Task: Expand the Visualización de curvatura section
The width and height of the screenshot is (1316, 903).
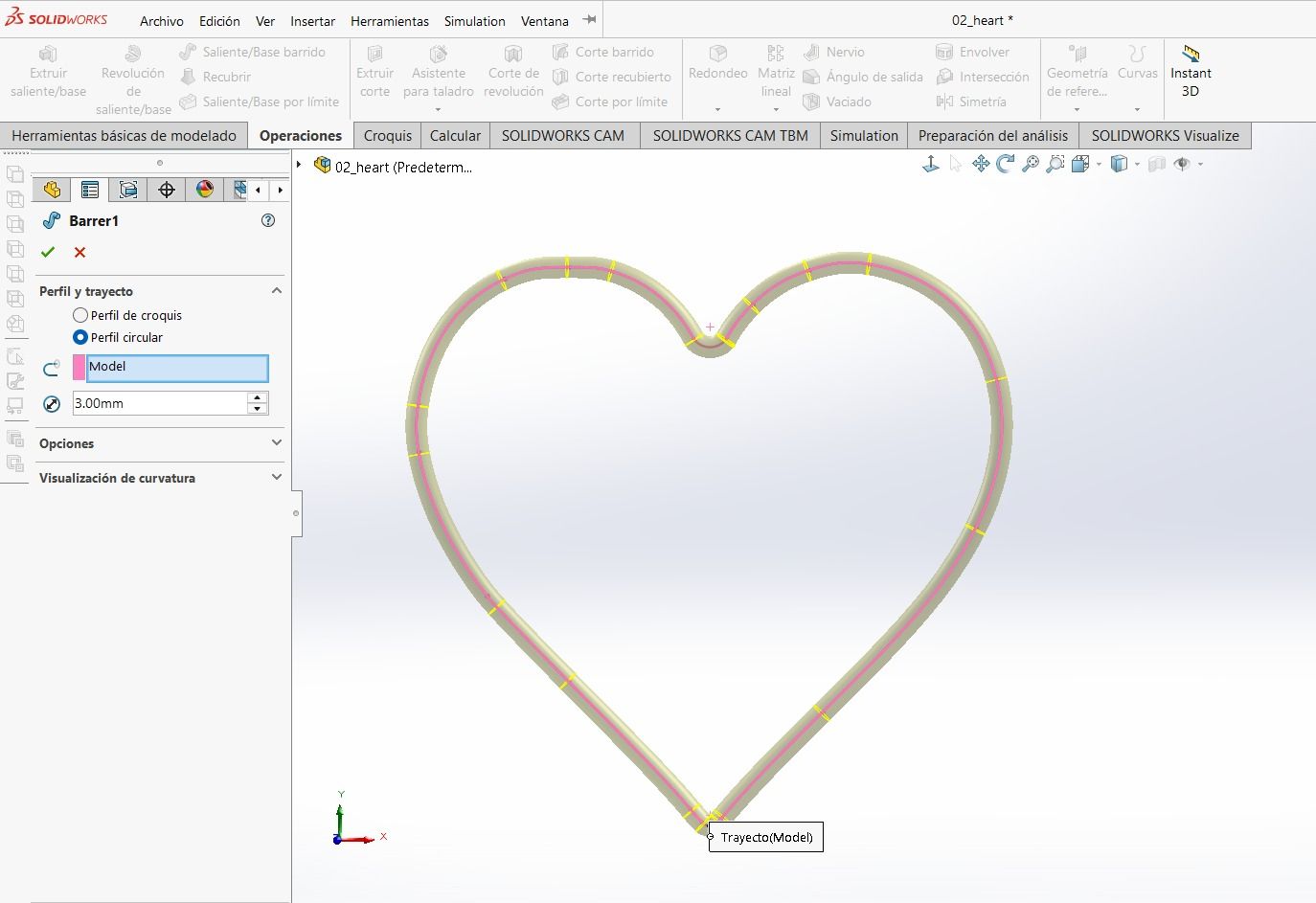Action: [x=277, y=477]
